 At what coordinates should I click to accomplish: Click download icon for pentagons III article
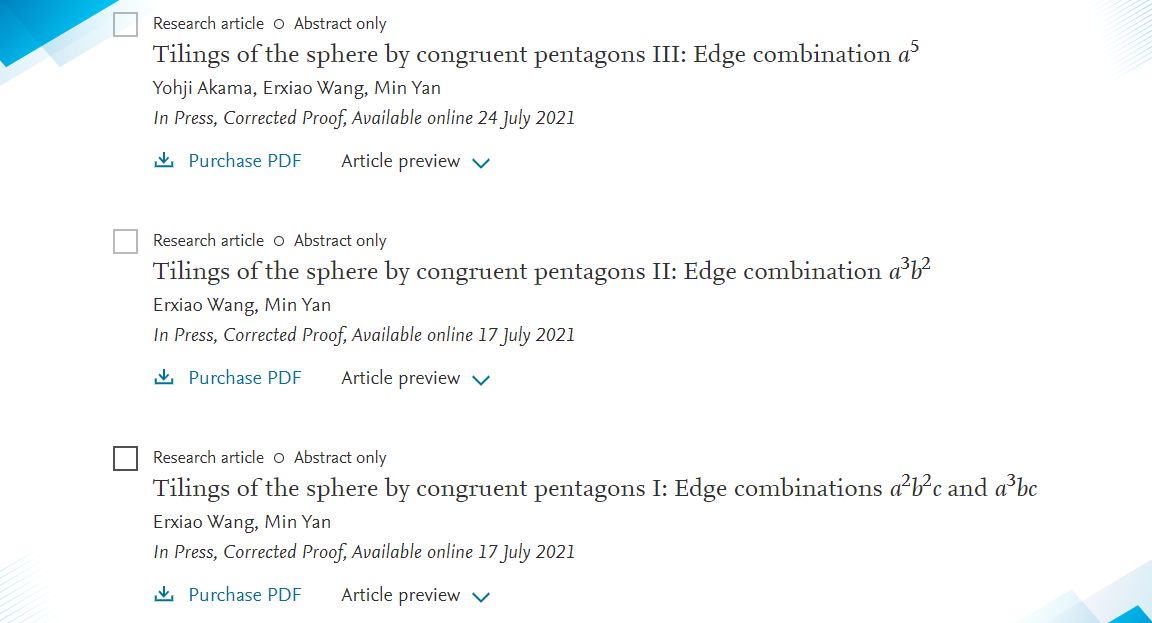164,161
